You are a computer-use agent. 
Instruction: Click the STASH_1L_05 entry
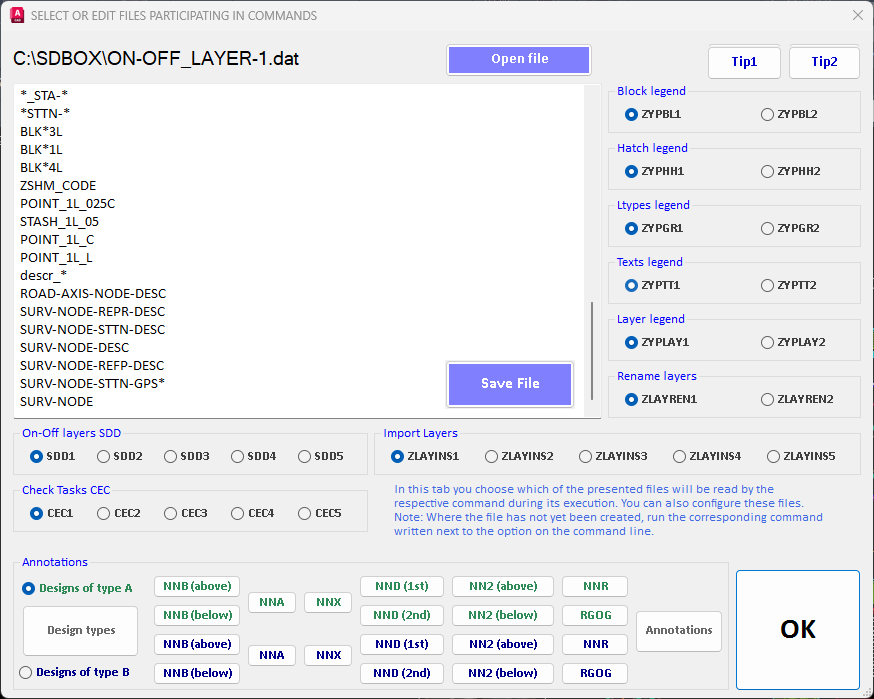tap(59, 222)
